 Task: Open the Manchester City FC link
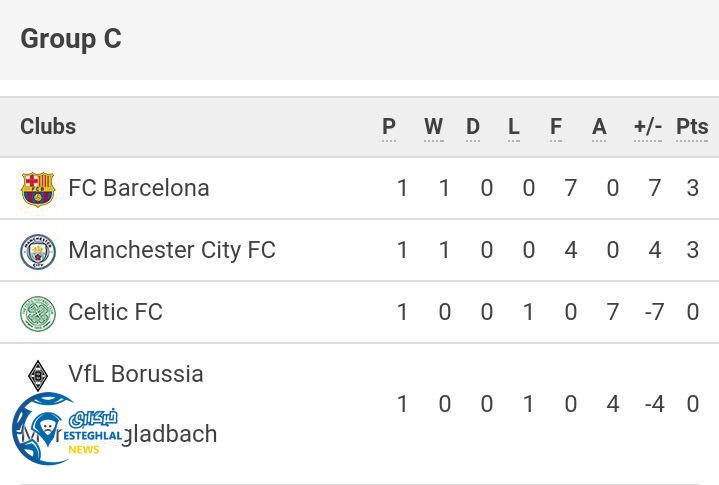[171, 250]
